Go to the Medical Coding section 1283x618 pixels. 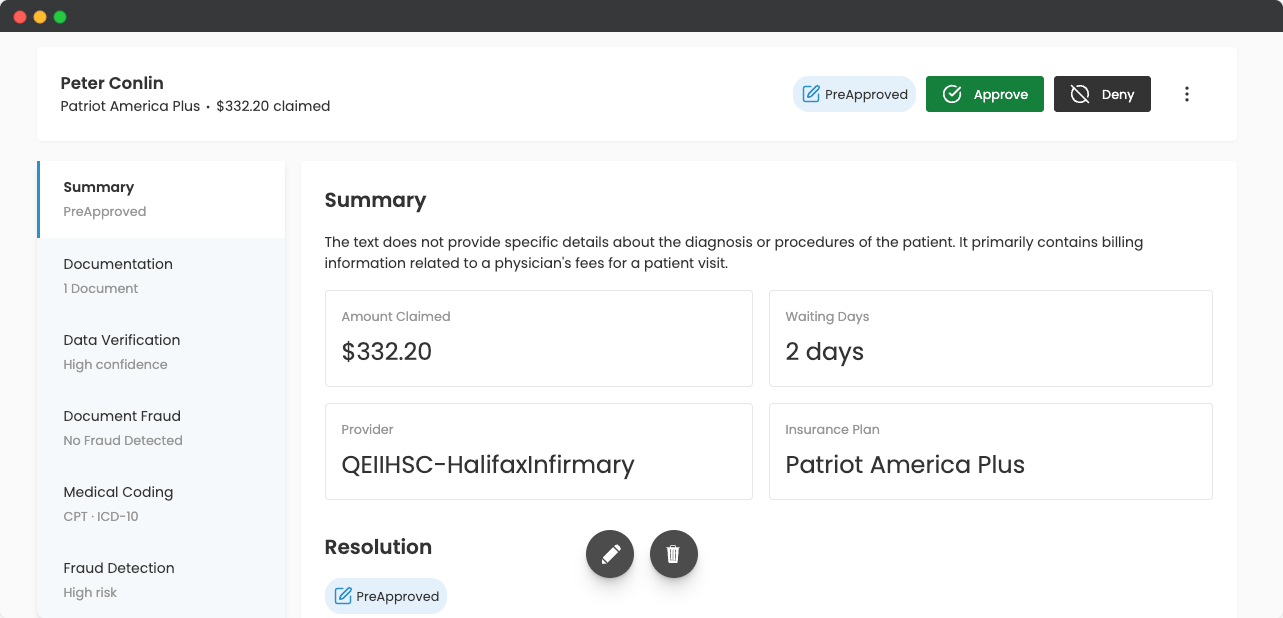tap(161, 503)
